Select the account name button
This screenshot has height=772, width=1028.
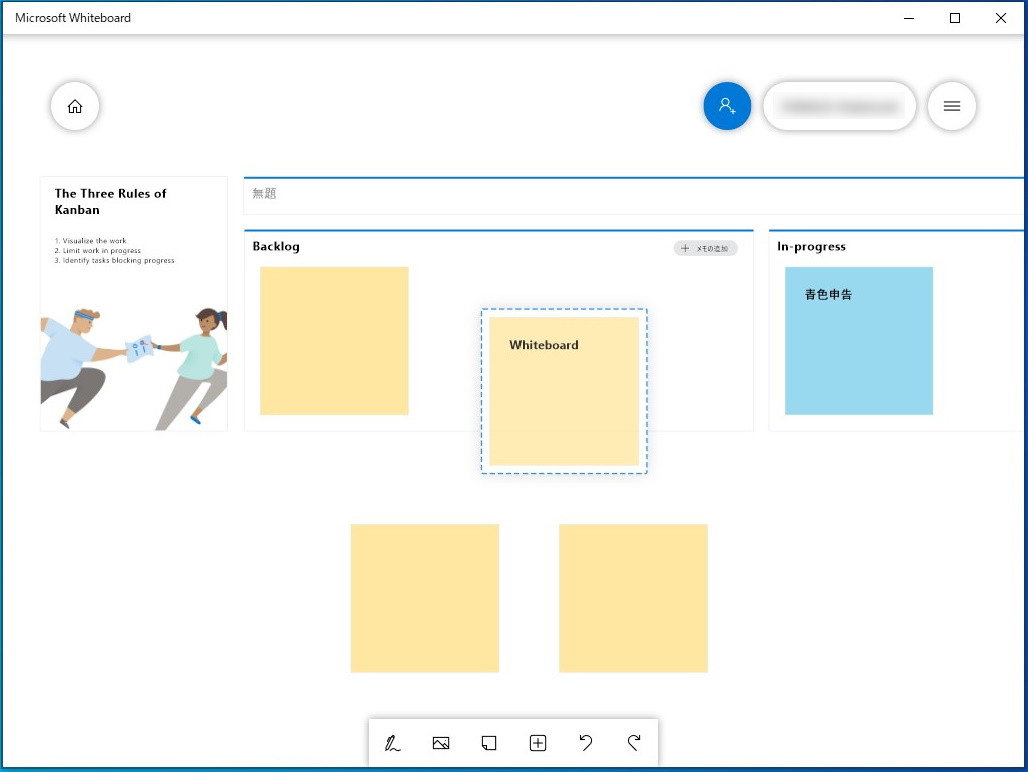coord(840,105)
